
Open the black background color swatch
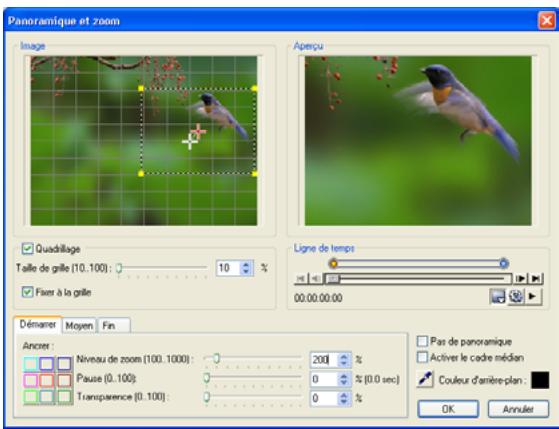pyautogui.click(x=540, y=380)
